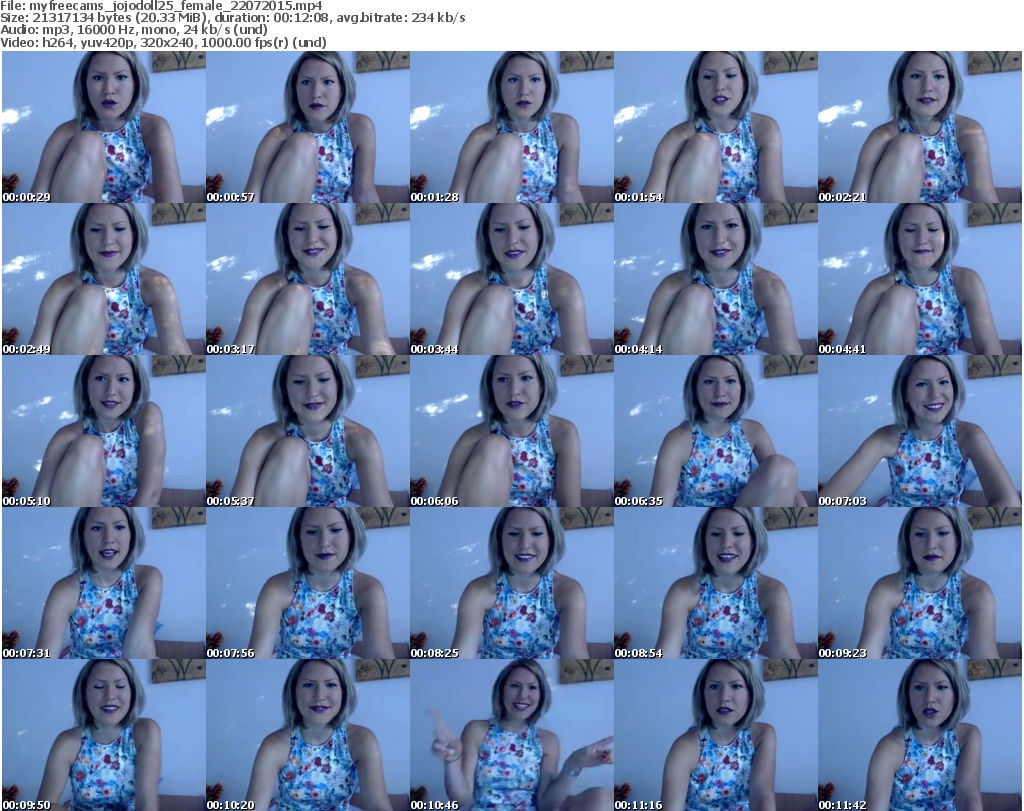1024x811 pixels.
Task: Click the Audio mp3 info line
Action: [134, 30]
